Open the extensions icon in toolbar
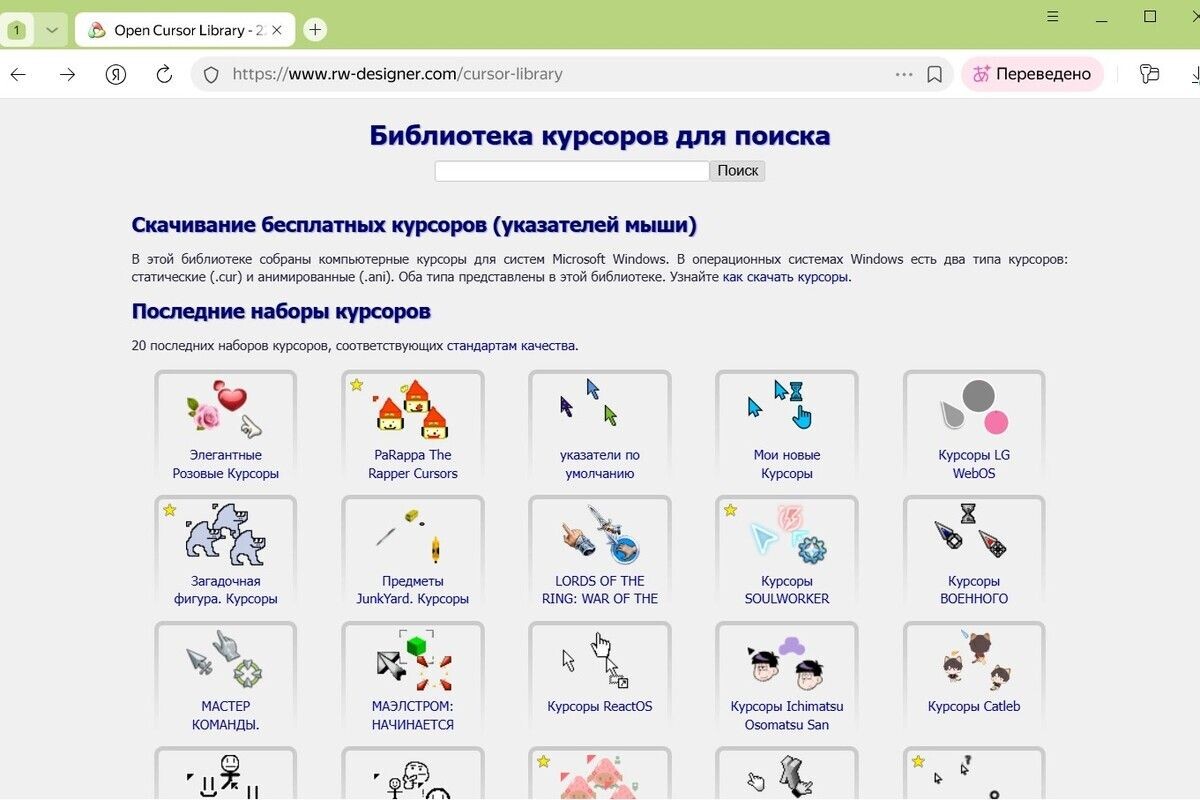 1149,74
